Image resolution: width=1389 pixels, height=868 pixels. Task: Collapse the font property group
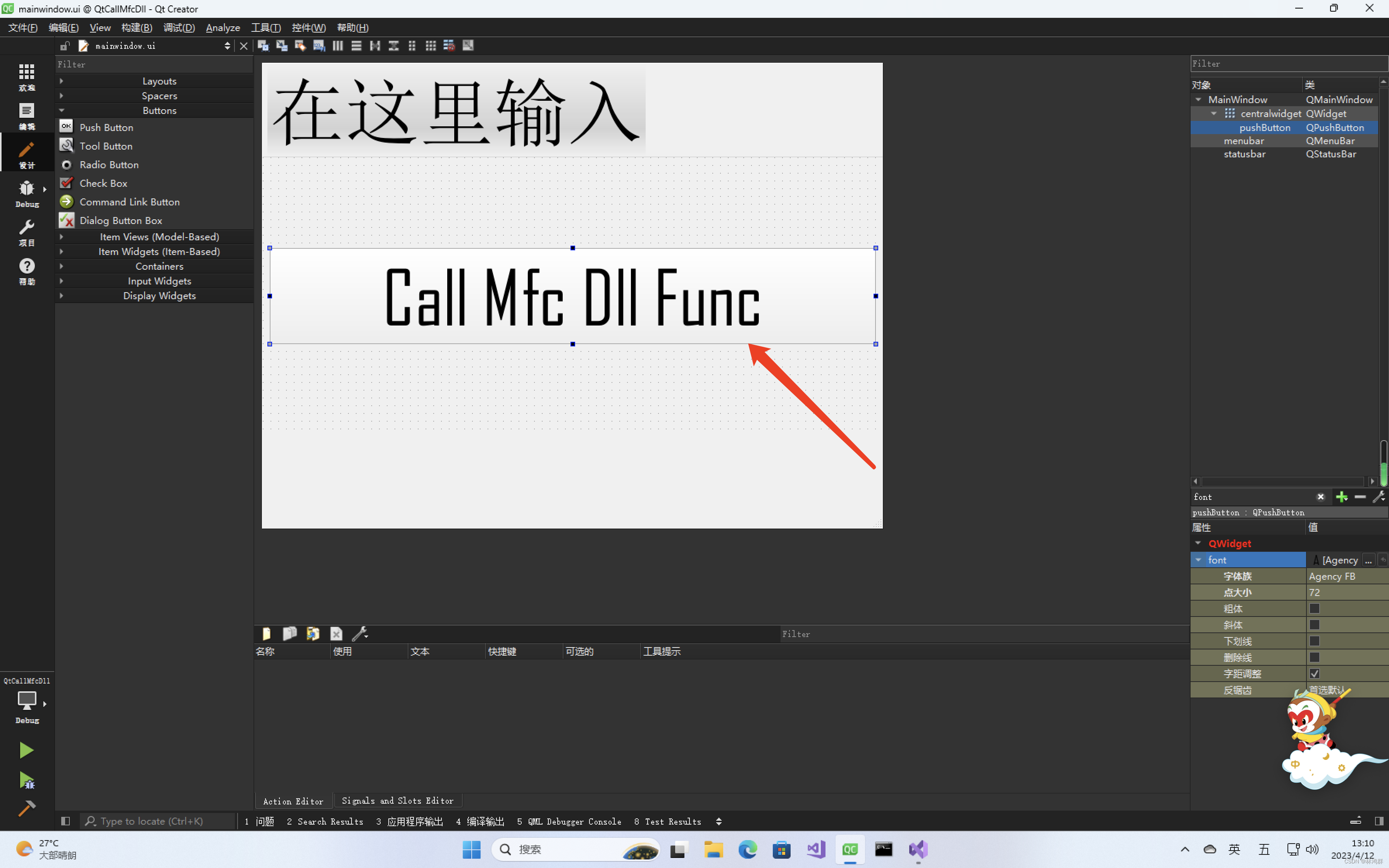pos(1198,560)
